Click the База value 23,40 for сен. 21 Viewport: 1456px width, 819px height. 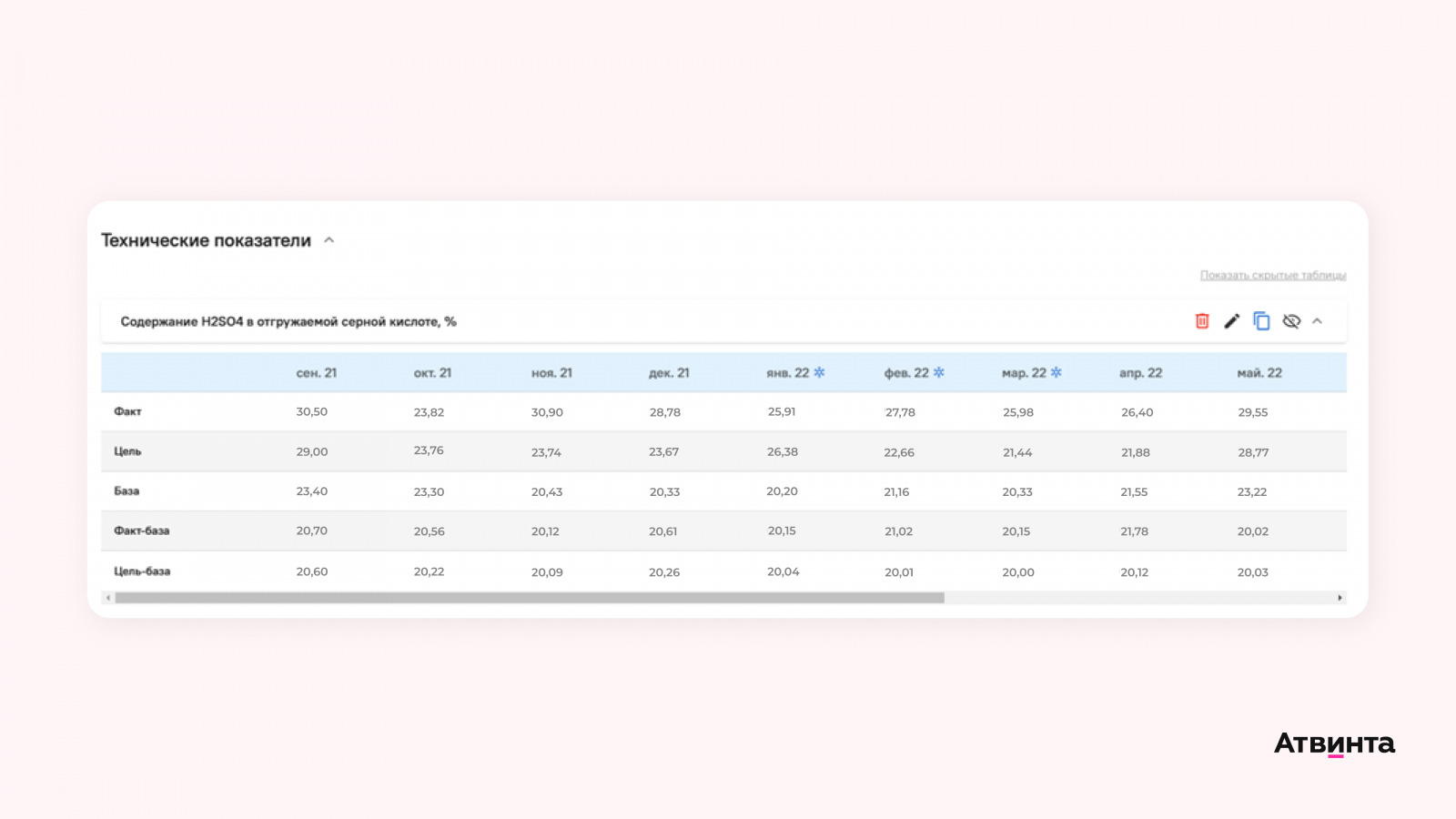point(311,491)
